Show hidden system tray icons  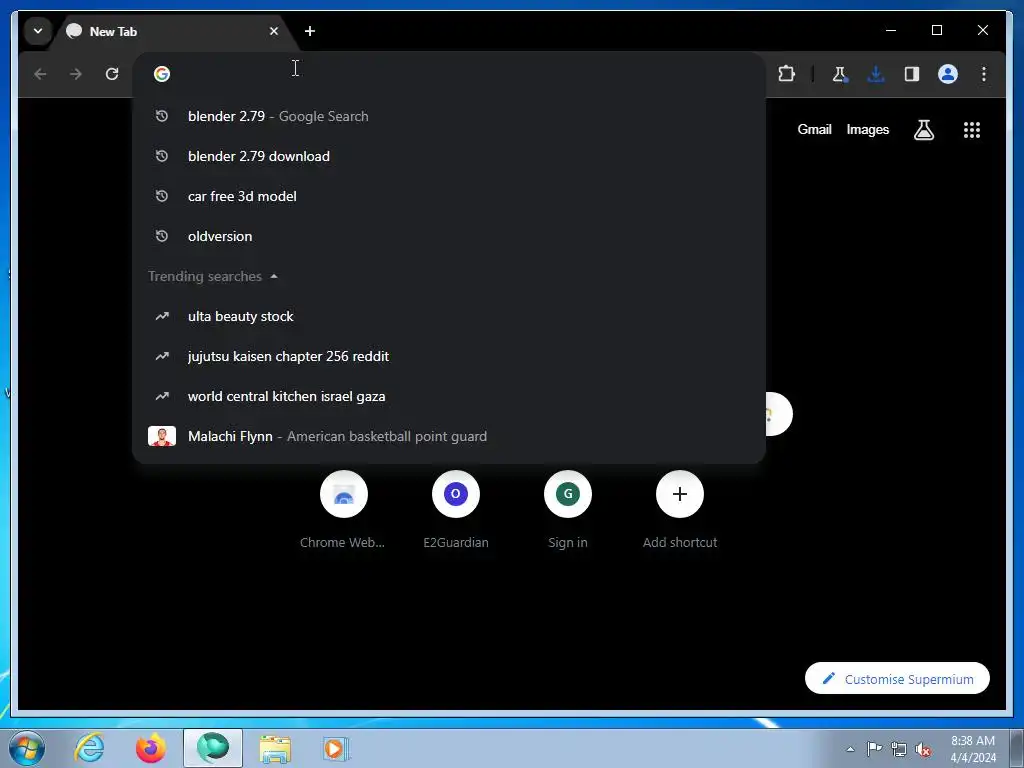coord(850,749)
